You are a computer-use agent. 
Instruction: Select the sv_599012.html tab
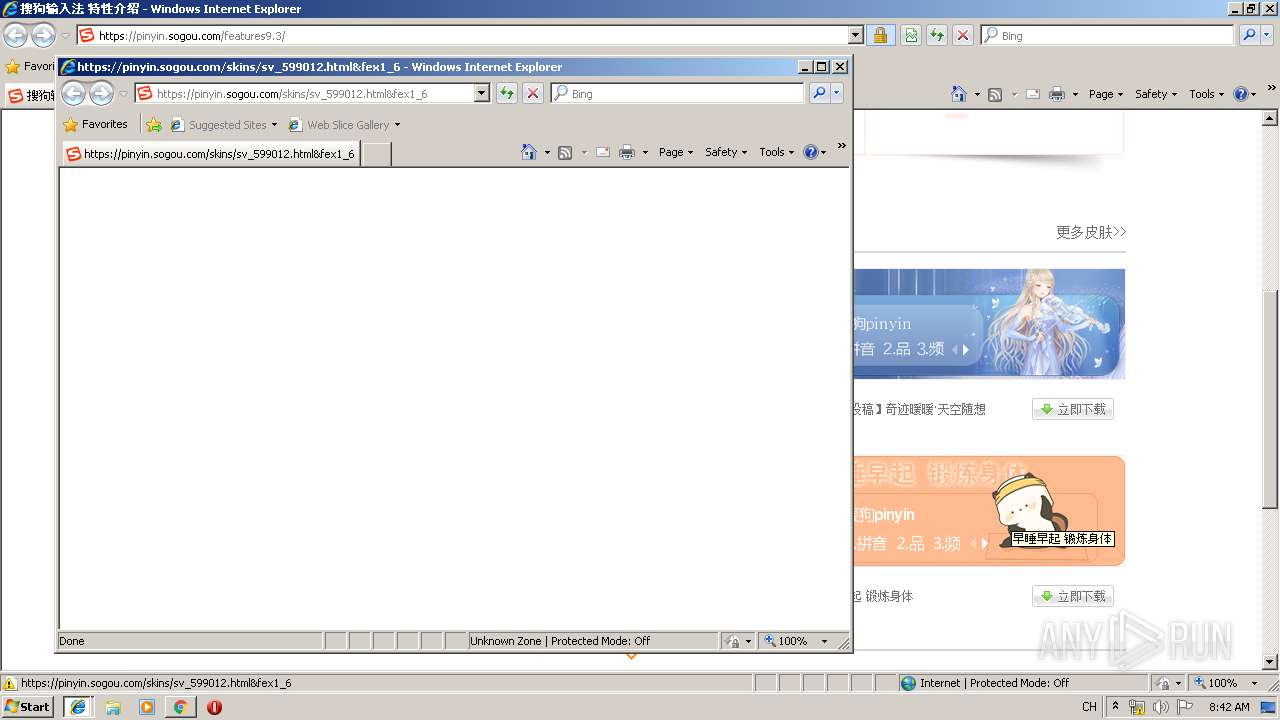[x=210, y=154]
